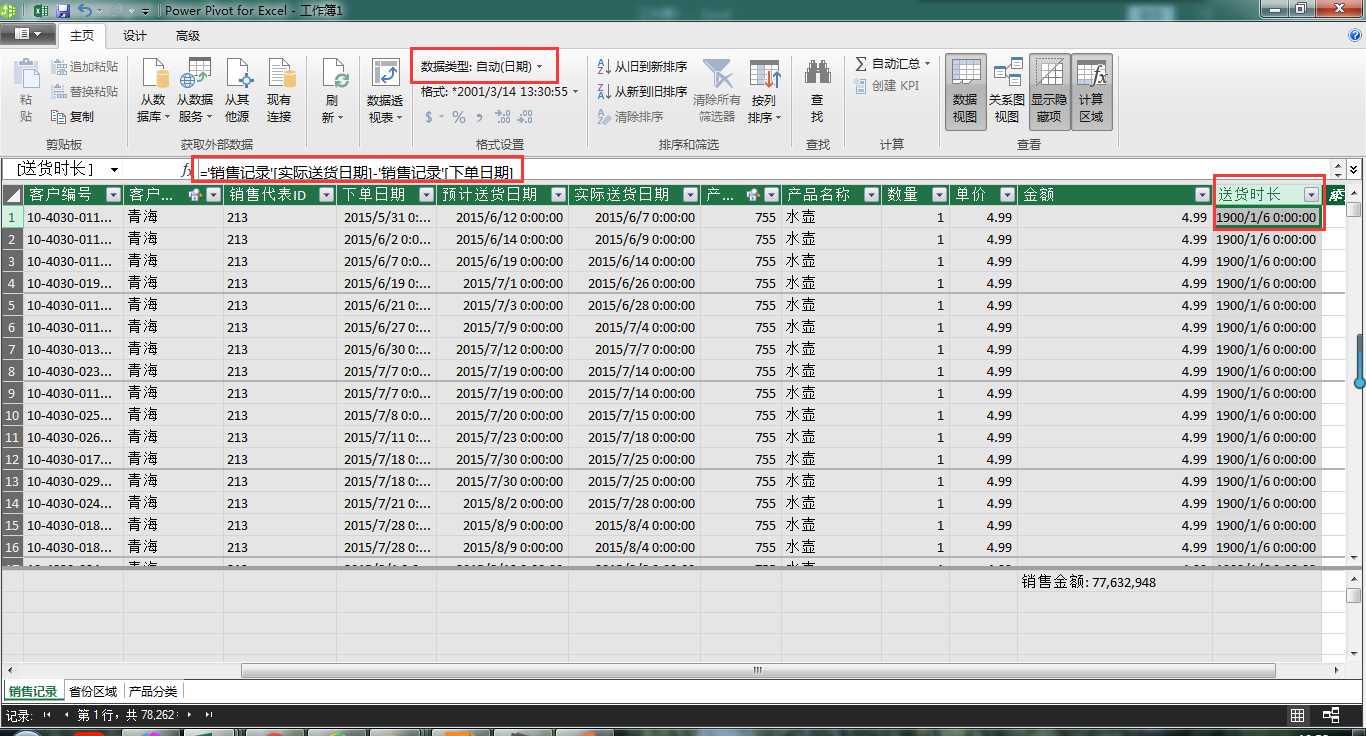Open From Database (从数据库) import

coord(153,91)
